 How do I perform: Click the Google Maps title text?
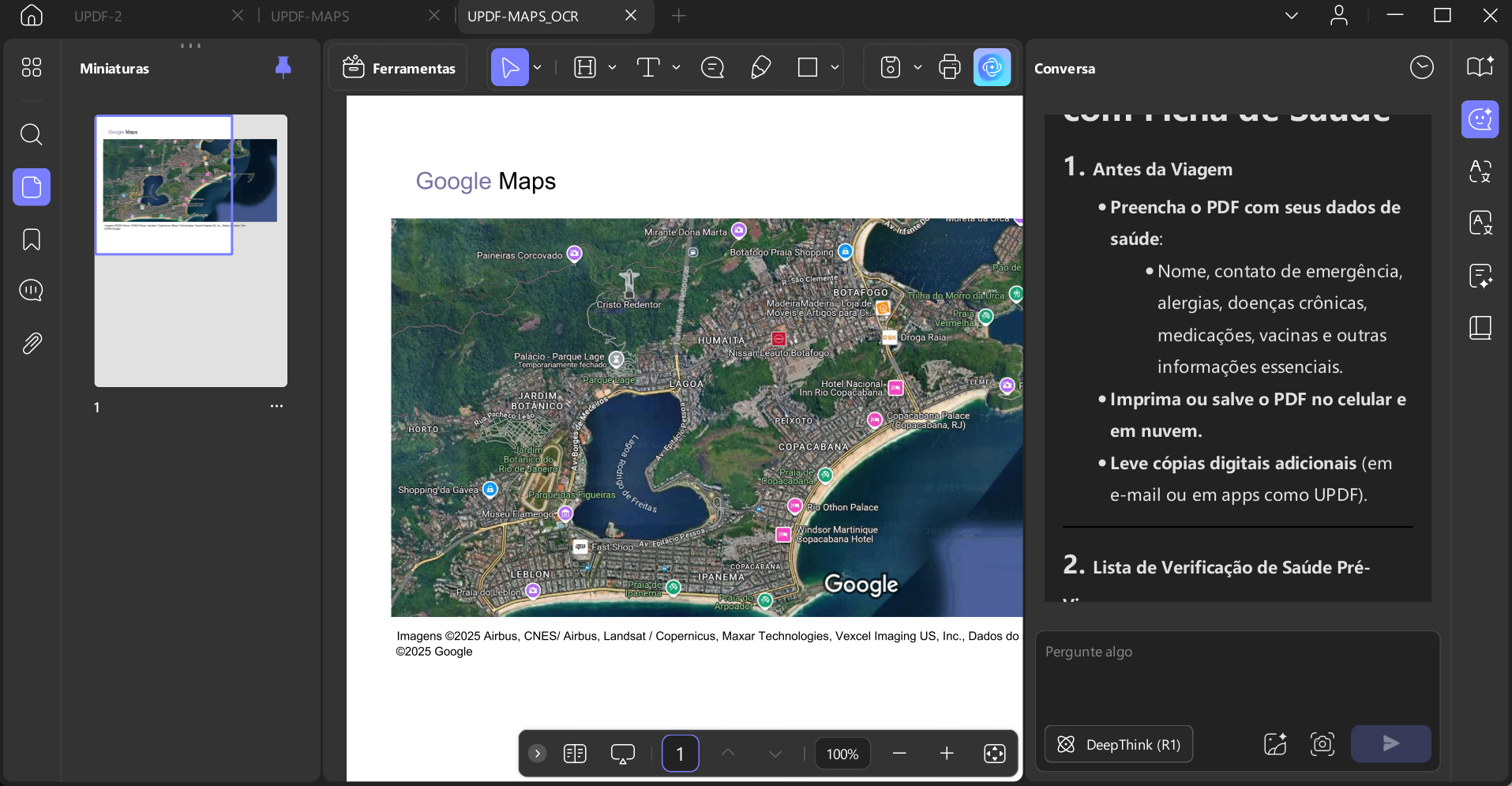coord(486,182)
